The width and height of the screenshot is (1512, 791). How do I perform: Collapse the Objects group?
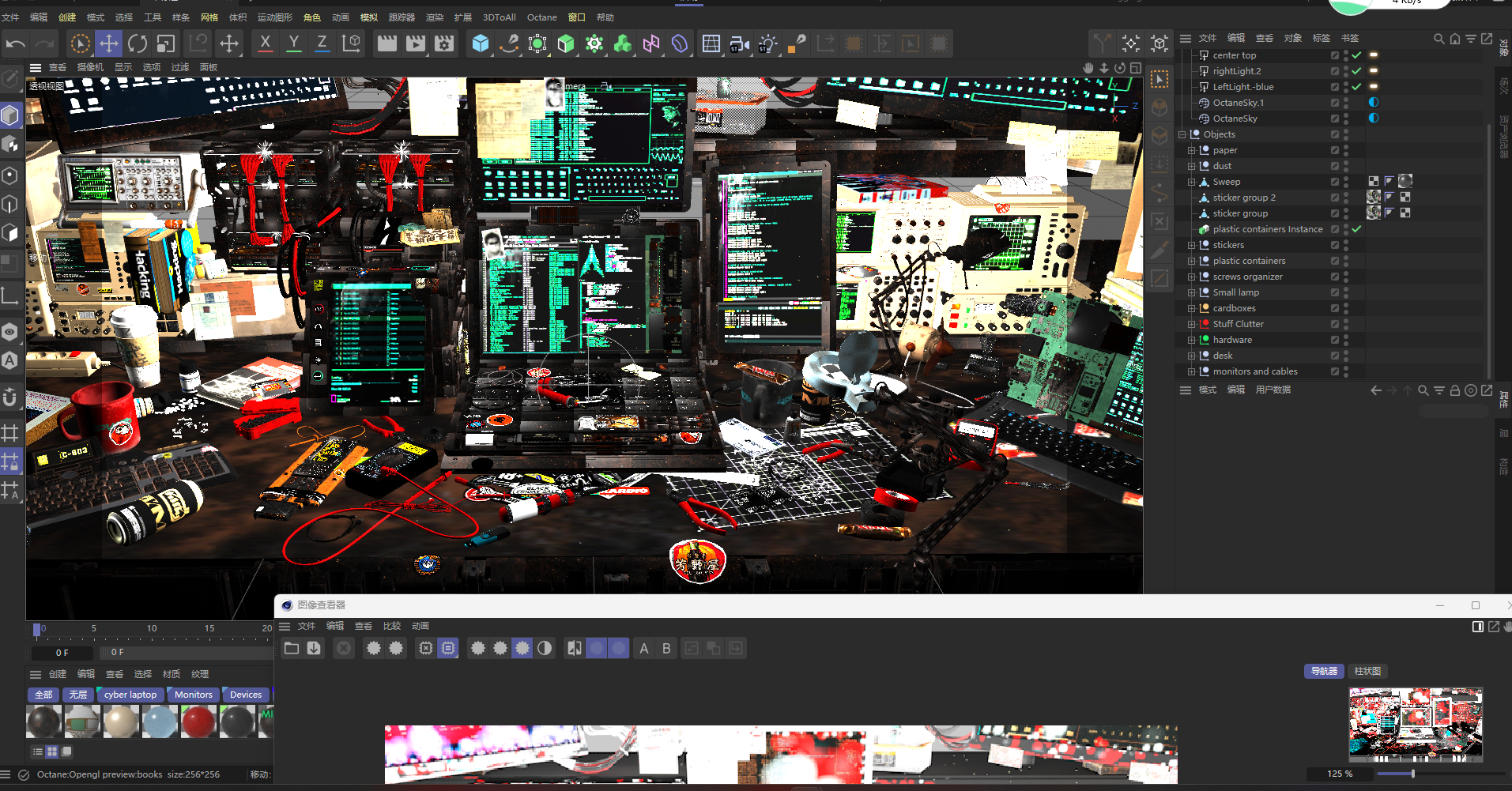tap(1182, 134)
